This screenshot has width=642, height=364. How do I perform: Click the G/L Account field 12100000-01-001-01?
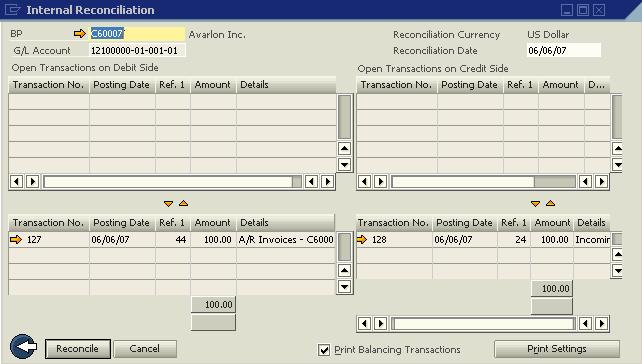[137, 50]
